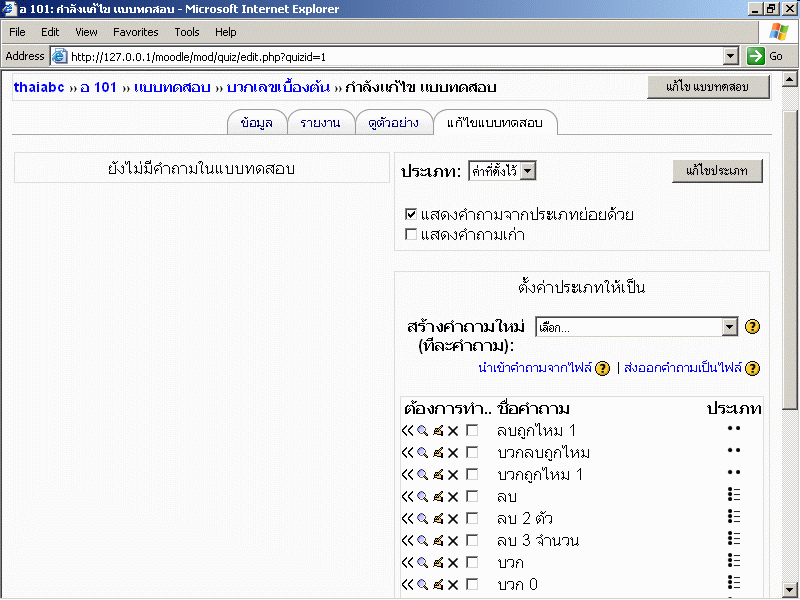This screenshot has height=600, width=800.
Task: Expand the สร้างคำถามใหม่ question type dropdown
Action: click(729, 327)
